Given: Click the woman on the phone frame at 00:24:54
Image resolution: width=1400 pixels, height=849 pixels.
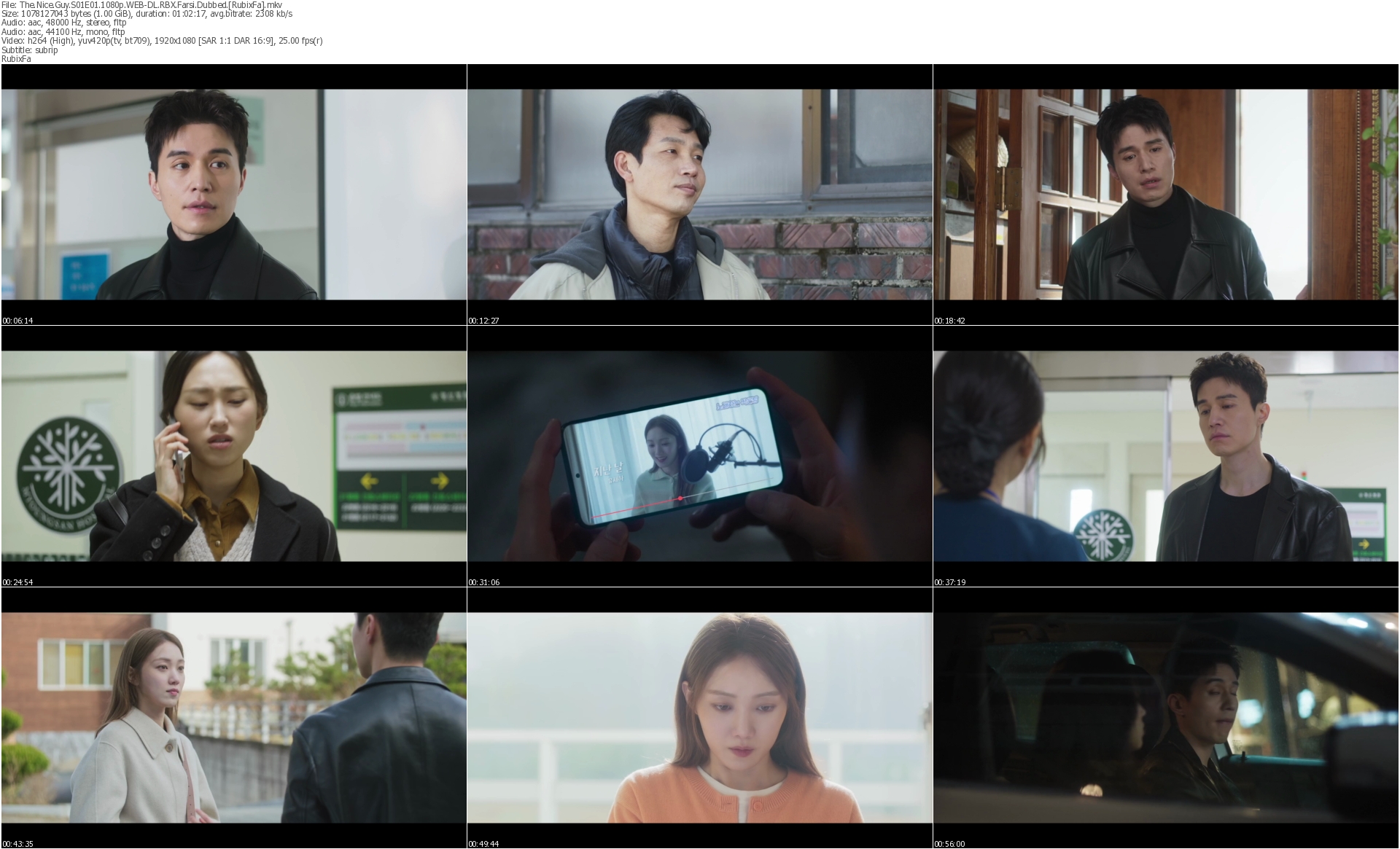Looking at the screenshot, I should tap(234, 456).
